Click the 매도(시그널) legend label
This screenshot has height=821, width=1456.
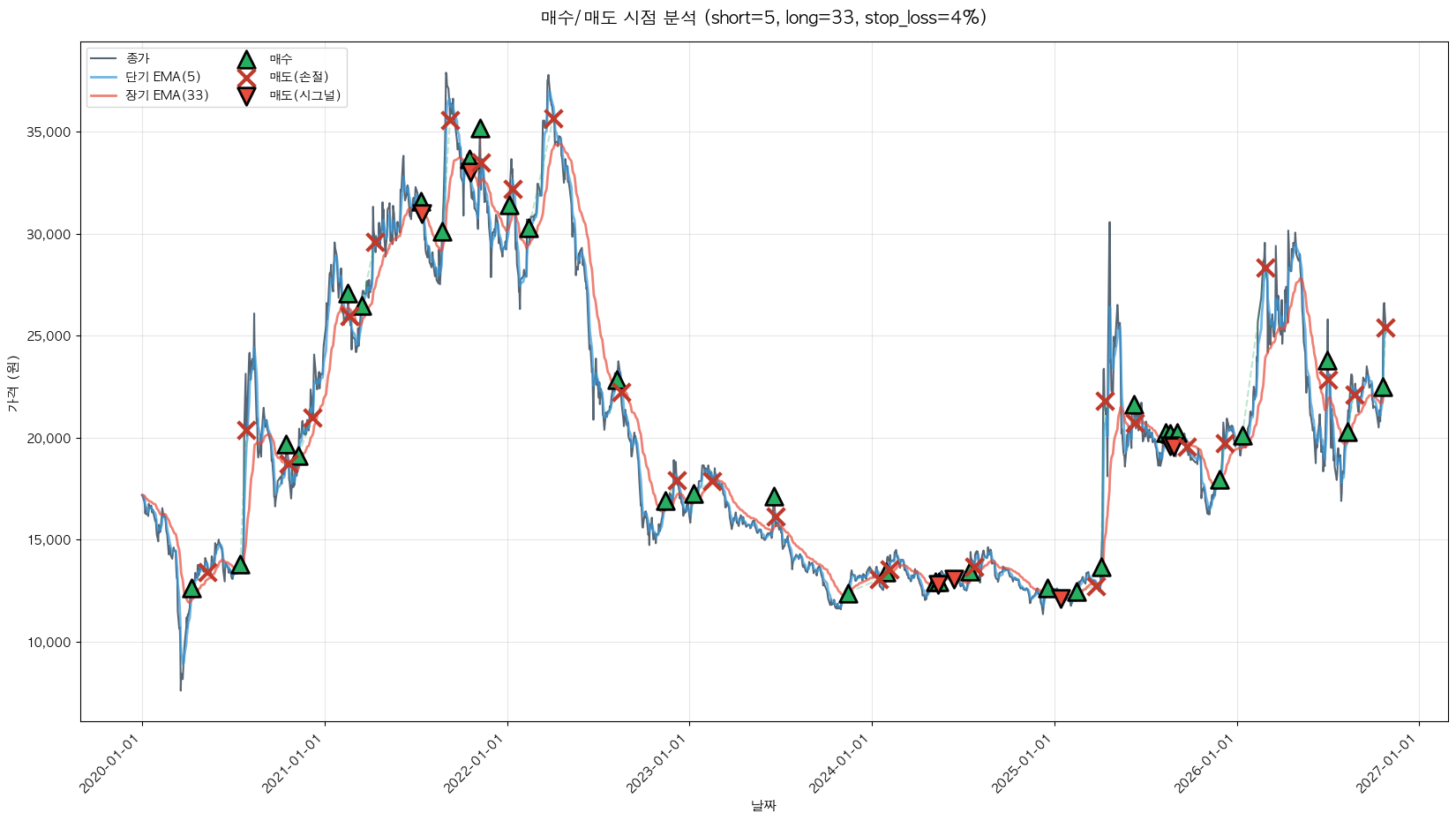point(305,95)
